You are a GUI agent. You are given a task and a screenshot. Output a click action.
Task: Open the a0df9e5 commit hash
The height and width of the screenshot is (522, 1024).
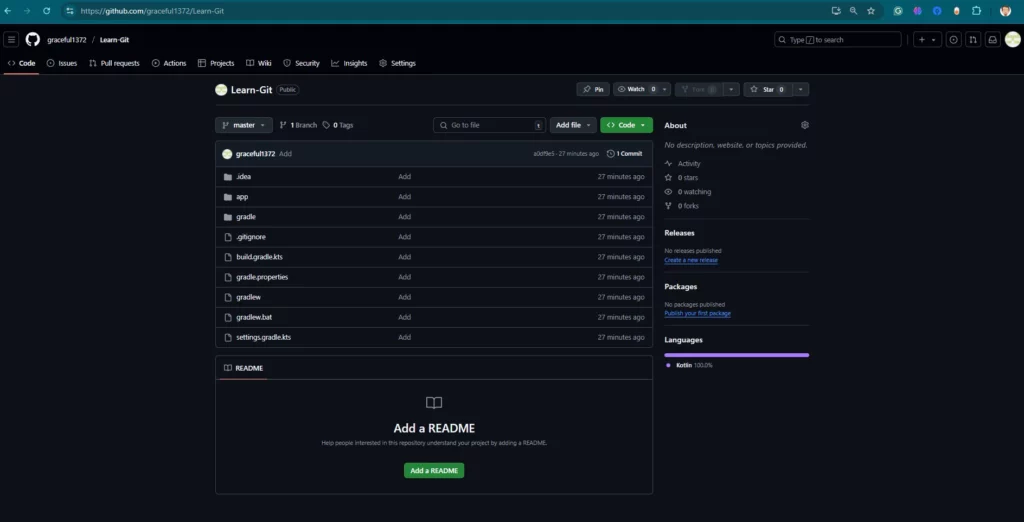543,154
